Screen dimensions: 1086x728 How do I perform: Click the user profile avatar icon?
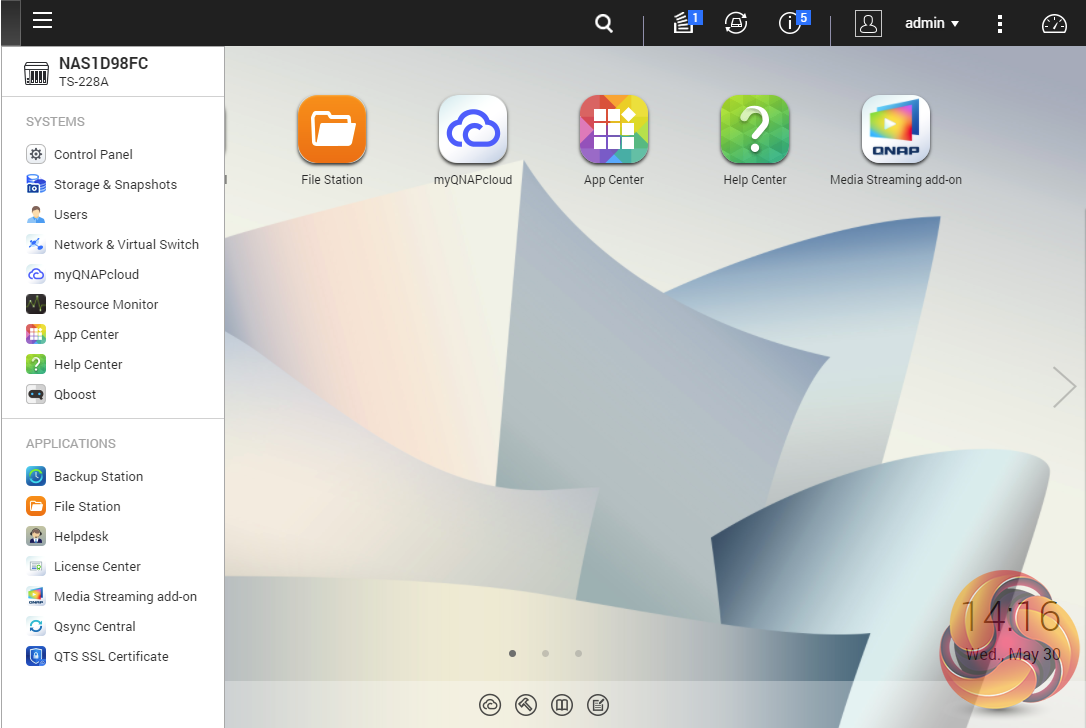868,24
